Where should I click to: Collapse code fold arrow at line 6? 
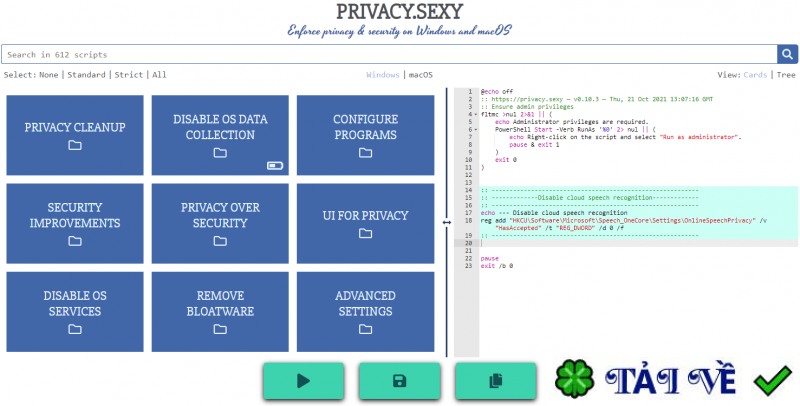[x=476, y=130]
